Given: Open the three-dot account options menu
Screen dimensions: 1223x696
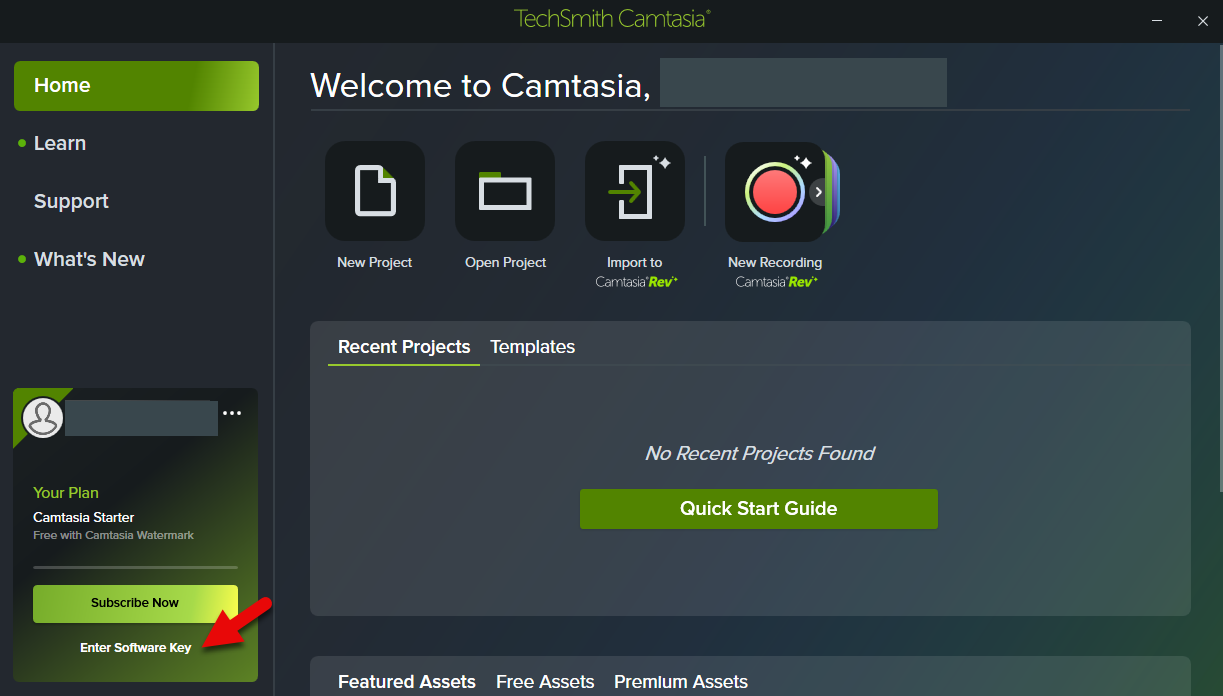Looking at the screenshot, I should 232,413.
